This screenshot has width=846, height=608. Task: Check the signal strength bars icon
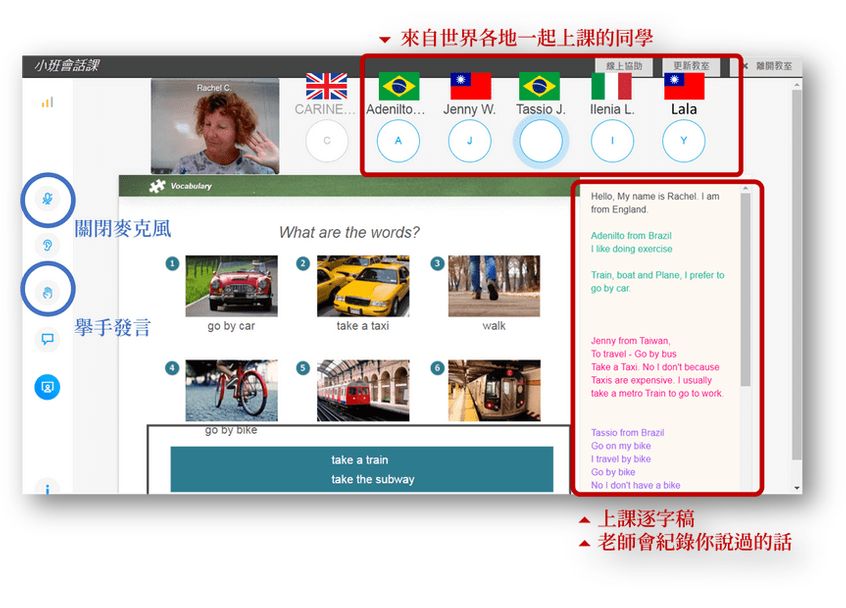click(47, 102)
